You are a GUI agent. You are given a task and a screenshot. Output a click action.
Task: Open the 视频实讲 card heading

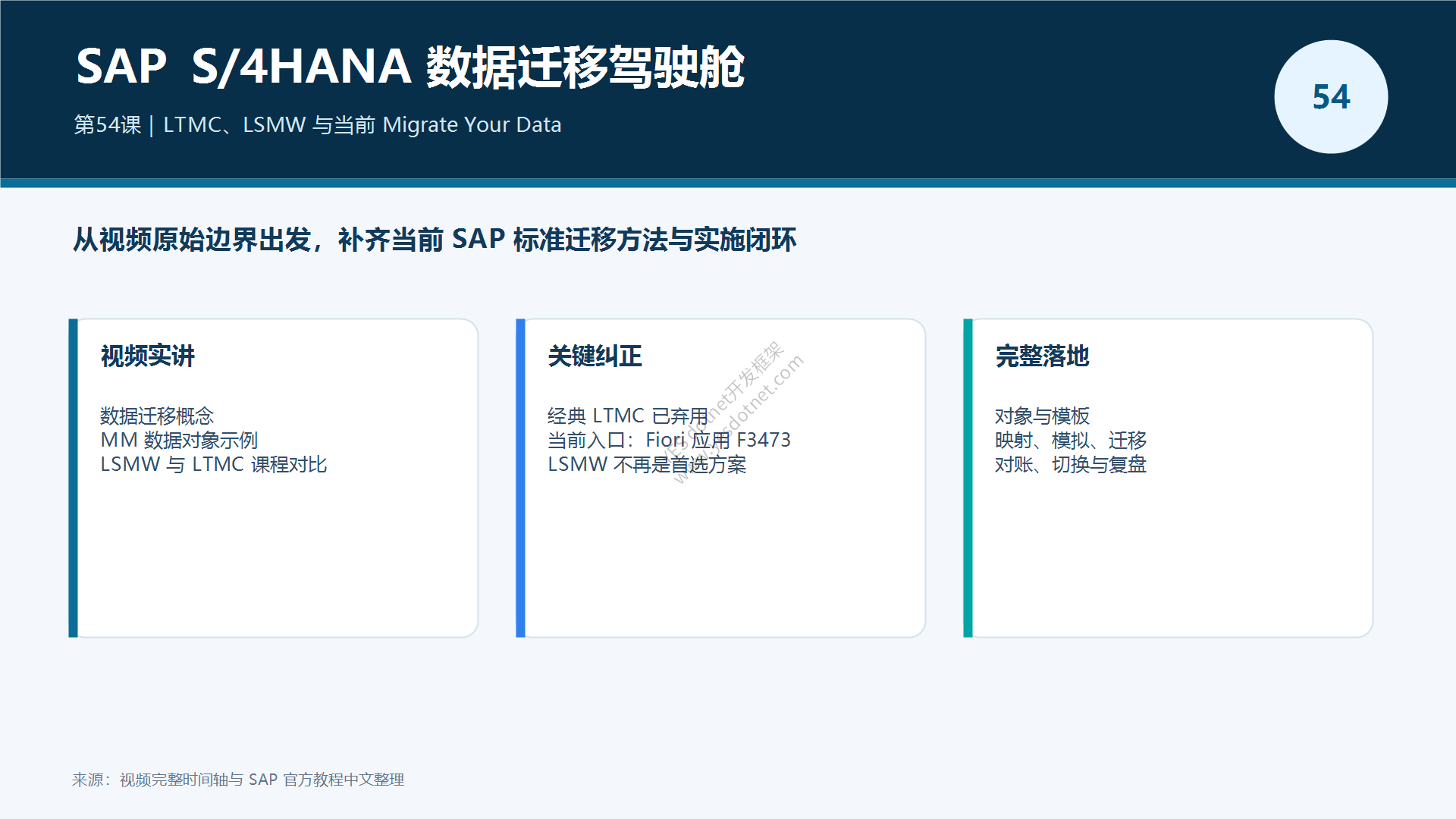point(148,356)
